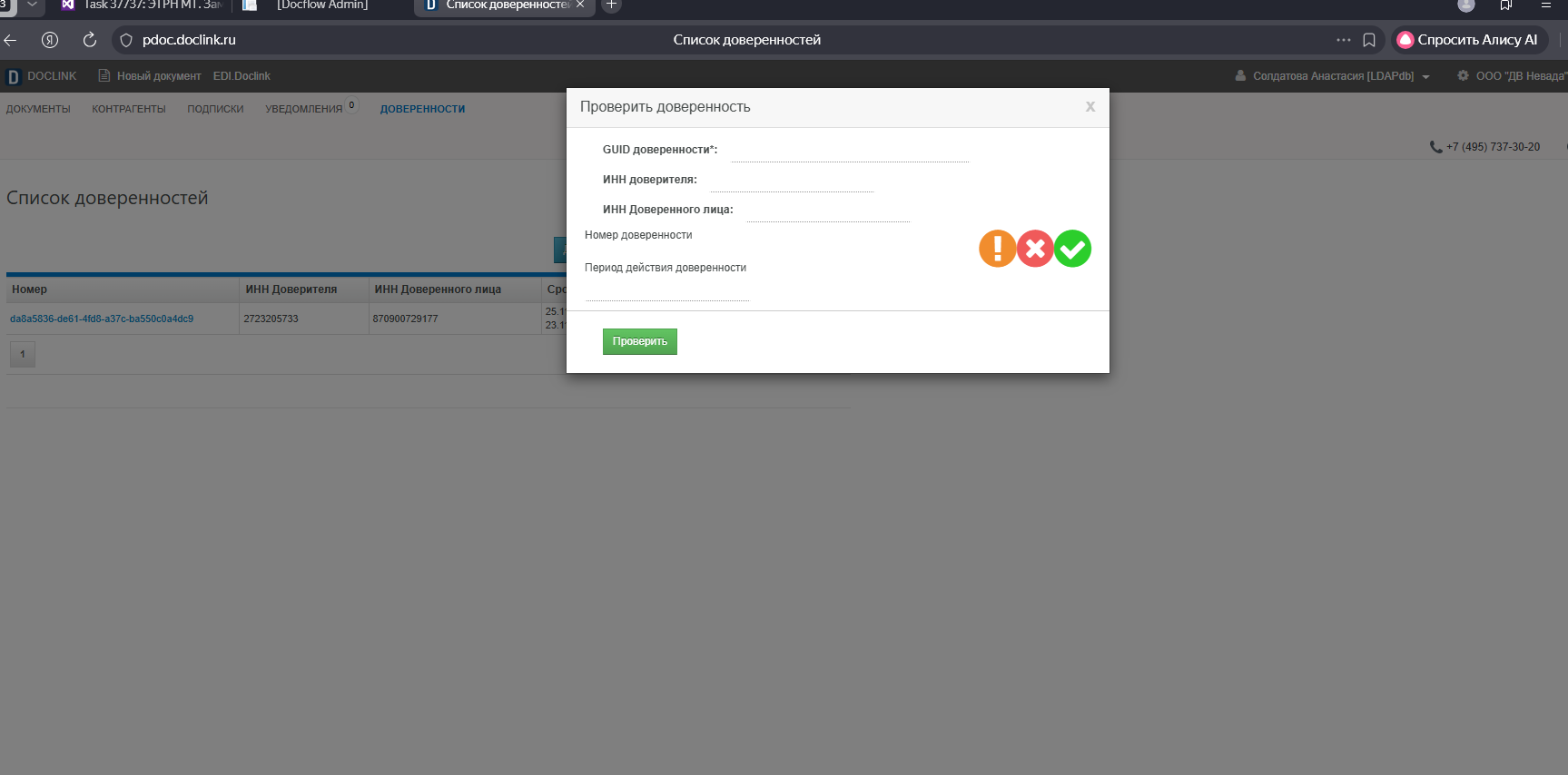Click the orange warning exclamation icon

pyautogui.click(x=997, y=249)
